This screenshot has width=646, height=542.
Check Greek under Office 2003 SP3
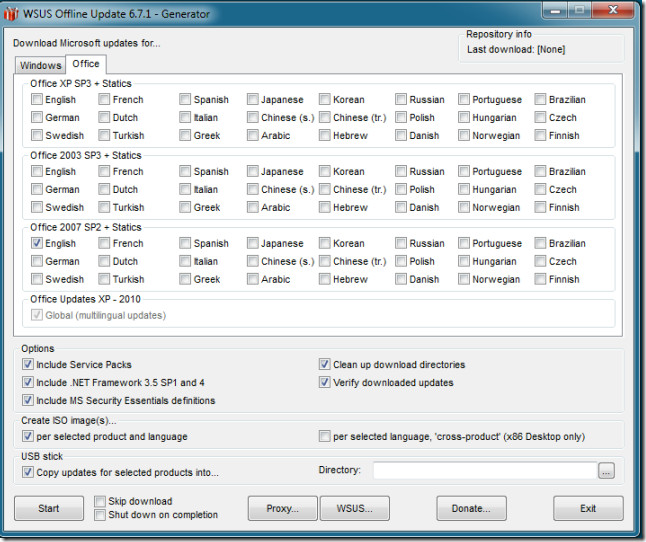tap(185, 207)
